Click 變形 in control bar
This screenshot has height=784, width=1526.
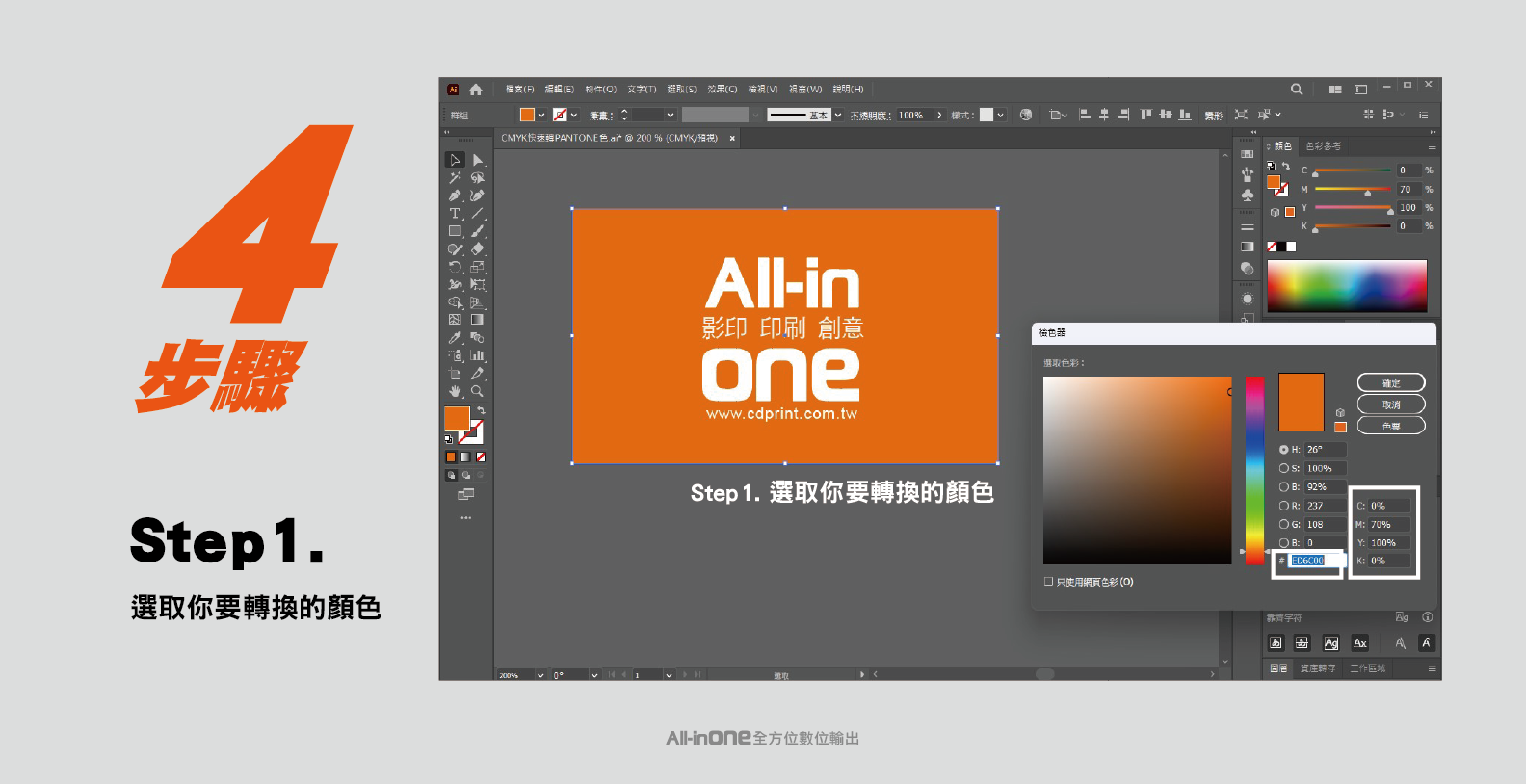1213,116
